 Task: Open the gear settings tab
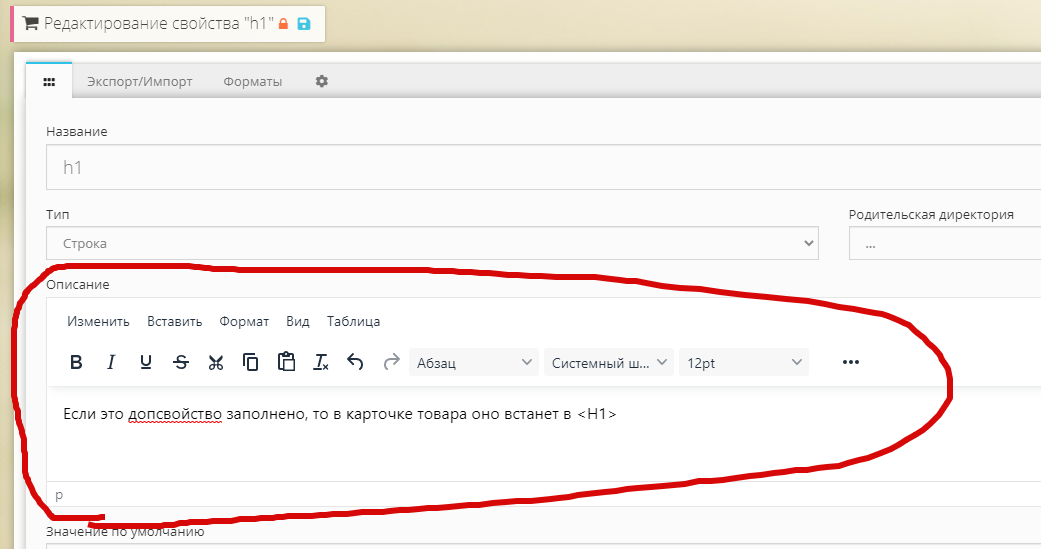pos(322,81)
